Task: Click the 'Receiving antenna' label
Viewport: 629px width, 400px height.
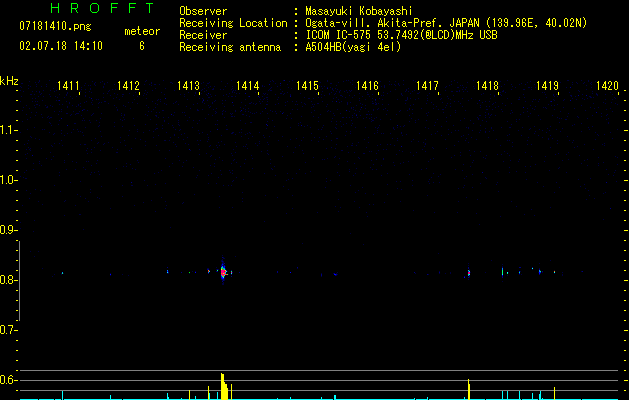Action: 230,47
